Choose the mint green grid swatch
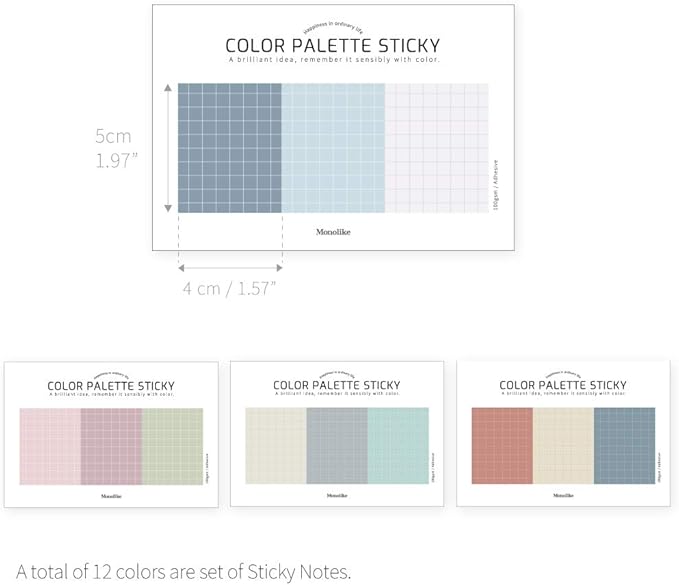Screen dimensions: 679x585 [398, 446]
